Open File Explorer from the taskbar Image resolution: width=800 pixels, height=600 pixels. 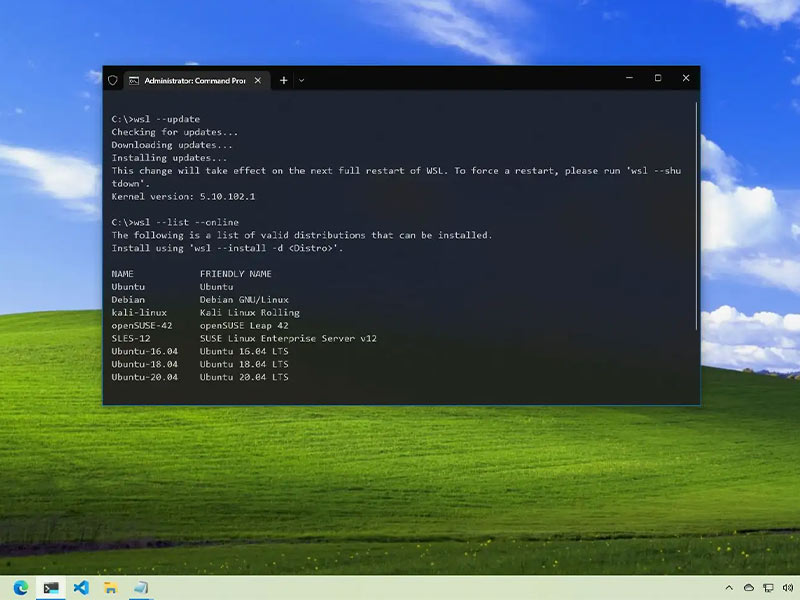[110, 588]
